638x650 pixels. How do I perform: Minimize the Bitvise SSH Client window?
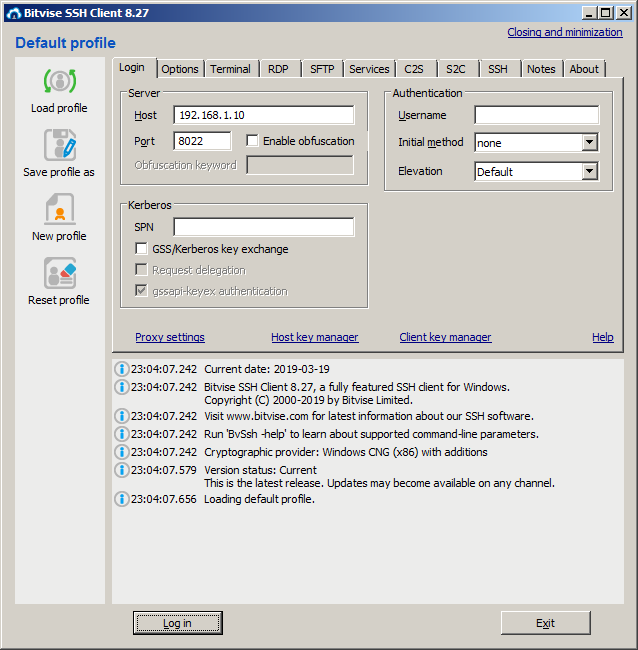[x=589, y=13]
